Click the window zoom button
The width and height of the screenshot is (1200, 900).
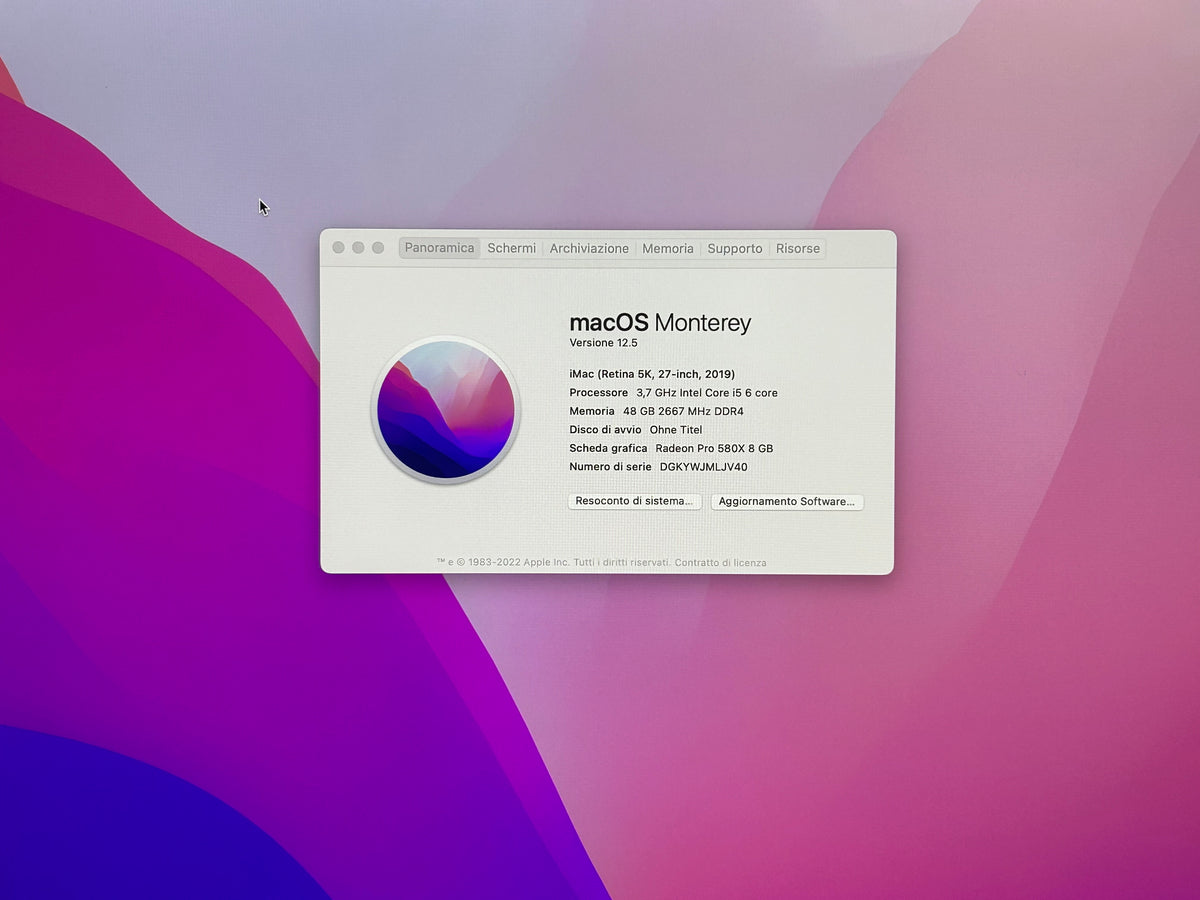[378, 248]
